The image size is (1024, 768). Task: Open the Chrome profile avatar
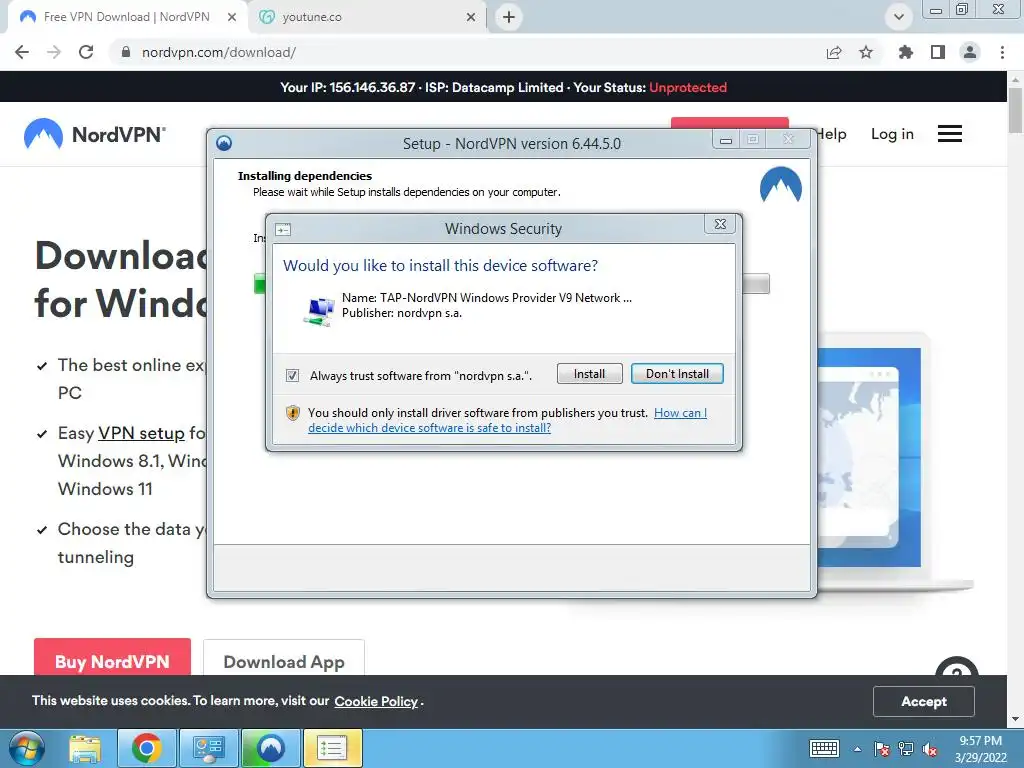point(970,52)
